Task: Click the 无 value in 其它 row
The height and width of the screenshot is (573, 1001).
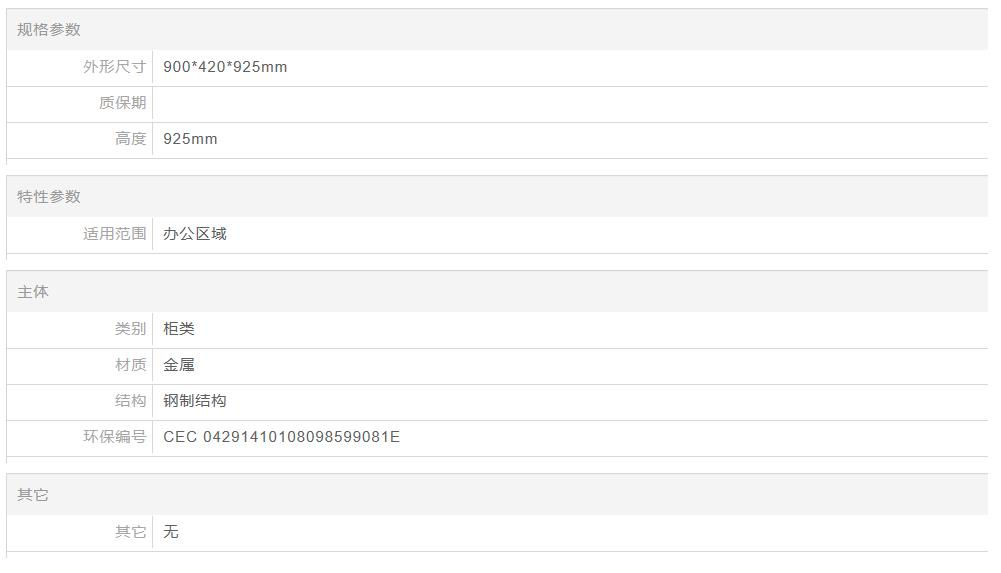Action: coord(171,532)
